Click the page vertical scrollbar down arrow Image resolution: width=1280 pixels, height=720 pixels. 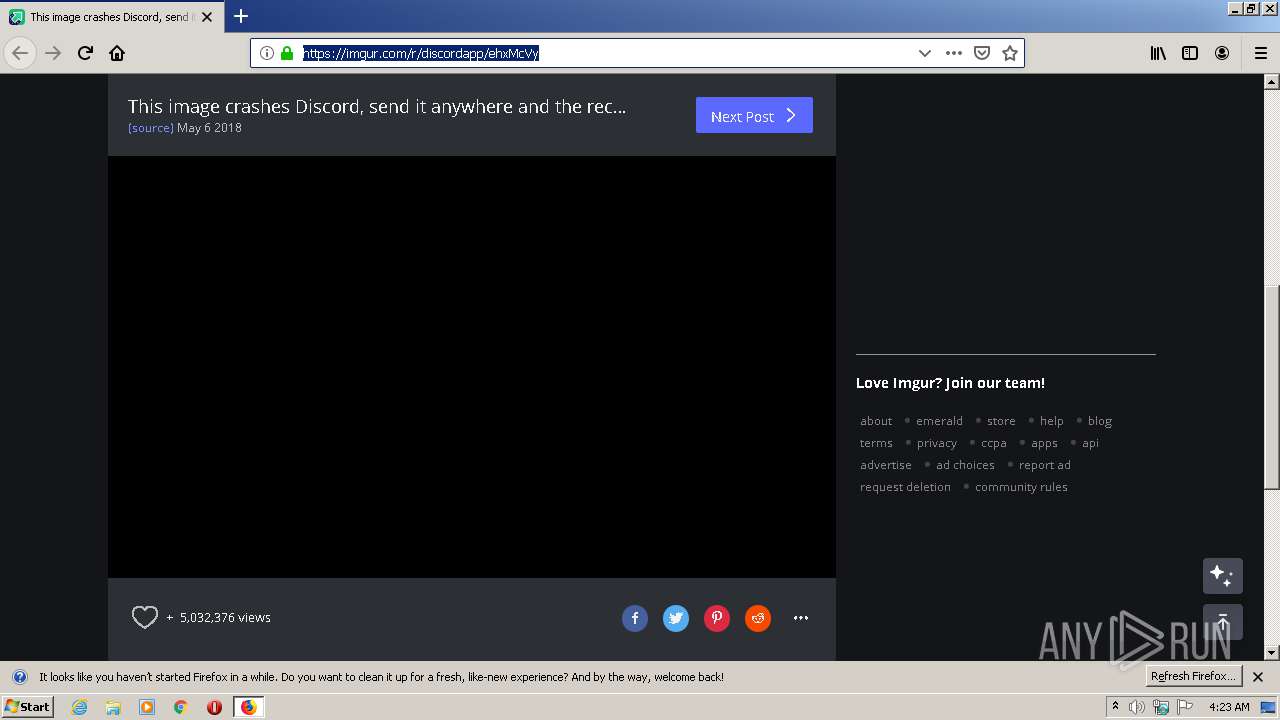point(1272,652)
